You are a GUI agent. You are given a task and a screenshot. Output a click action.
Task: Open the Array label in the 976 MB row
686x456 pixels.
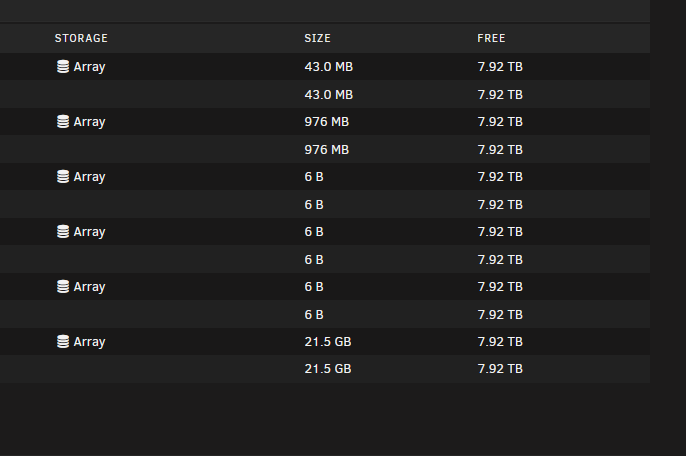click(89, 122)
